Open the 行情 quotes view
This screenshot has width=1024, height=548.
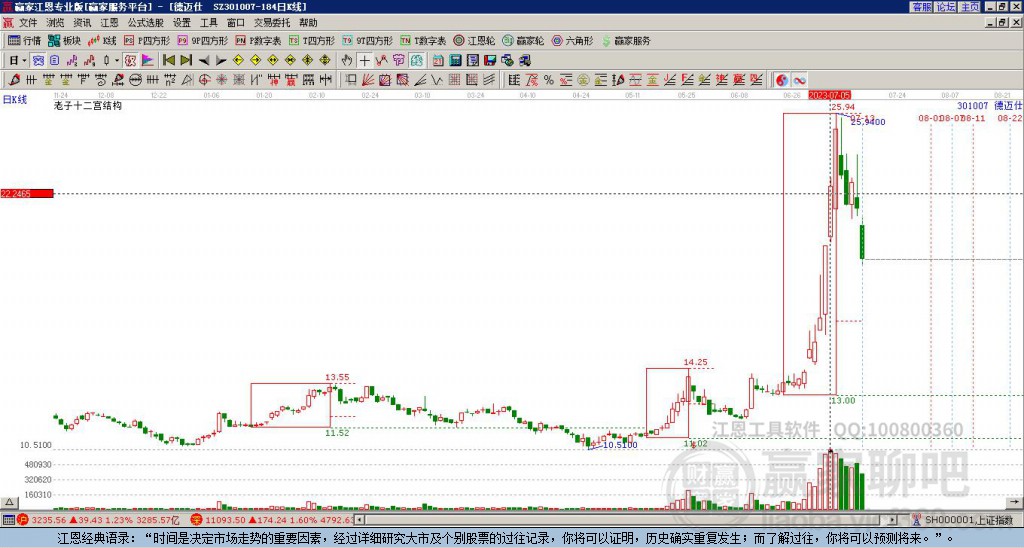point(24,40)
